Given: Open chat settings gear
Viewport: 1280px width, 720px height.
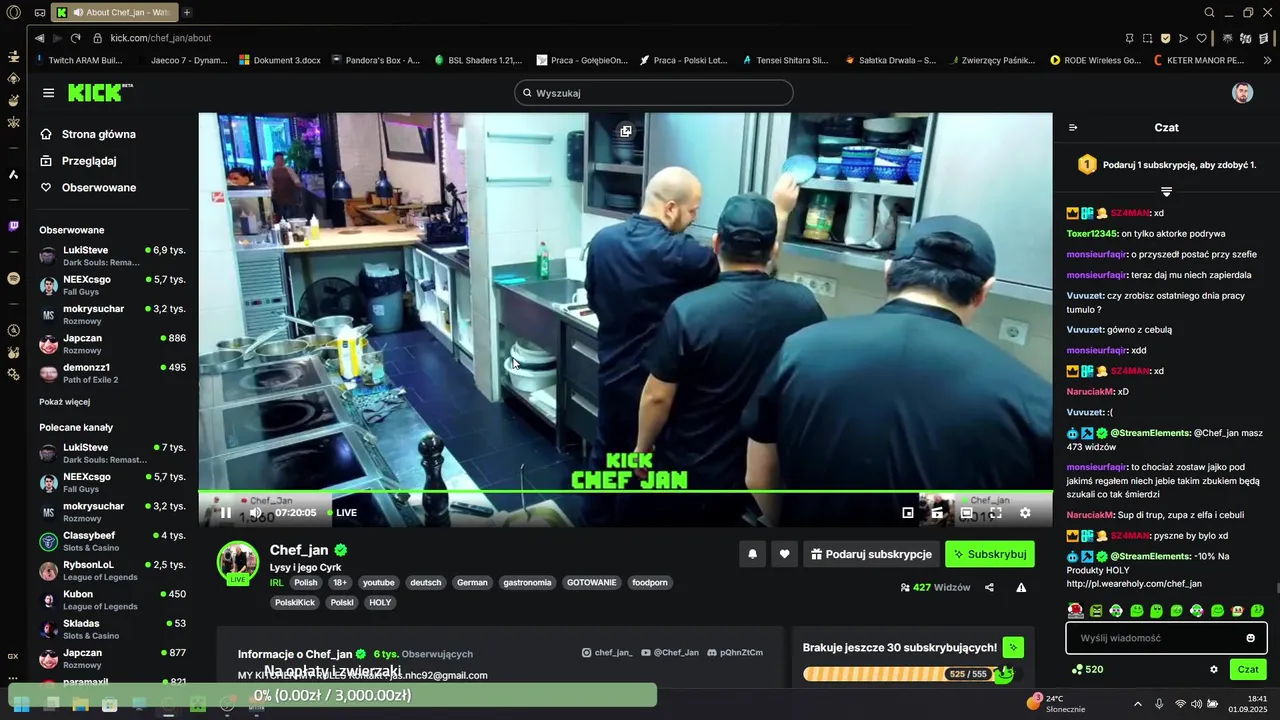Looking at the screenshot, I should (x=1214, y=669).
